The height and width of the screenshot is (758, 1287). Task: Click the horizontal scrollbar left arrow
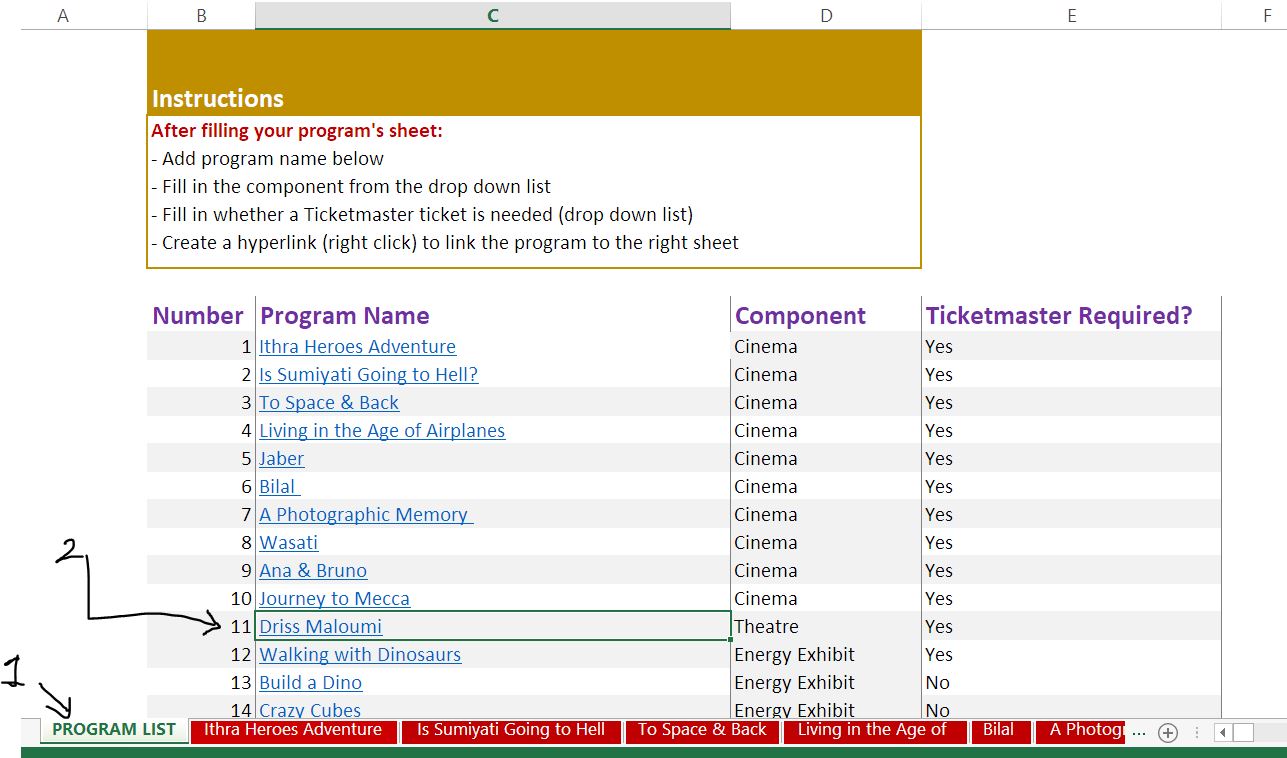[x=1223, y=732]
